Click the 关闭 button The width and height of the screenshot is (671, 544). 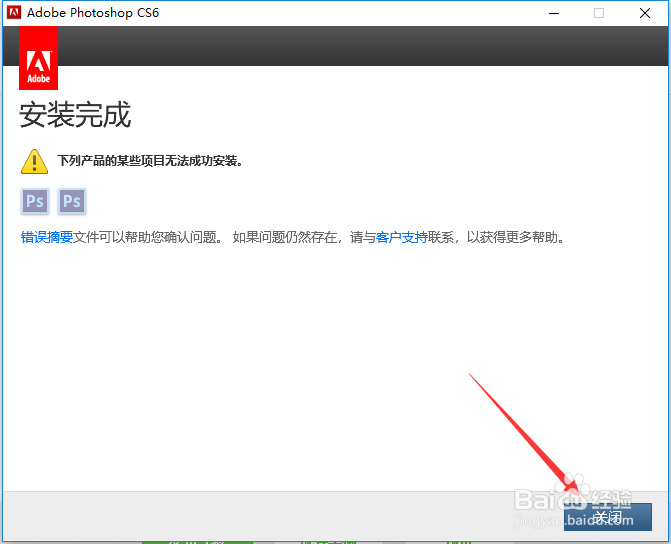(607, 517)
